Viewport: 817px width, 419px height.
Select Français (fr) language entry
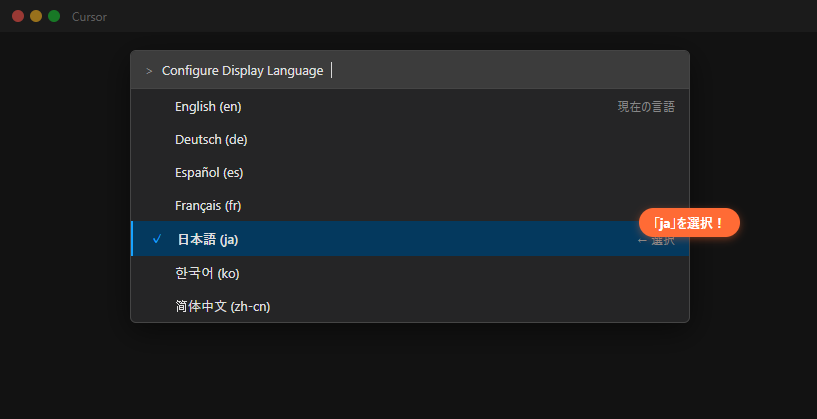pyautogui.click(x=208, y=205)
